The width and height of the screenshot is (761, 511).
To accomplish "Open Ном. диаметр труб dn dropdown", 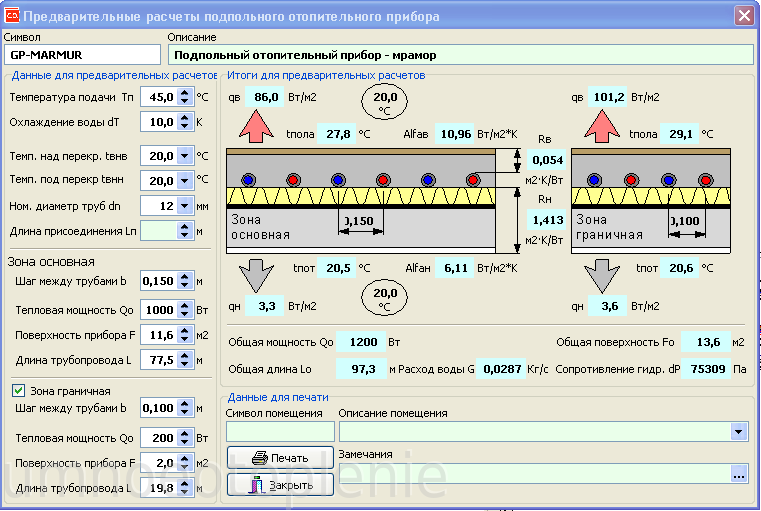I will 184,206.
